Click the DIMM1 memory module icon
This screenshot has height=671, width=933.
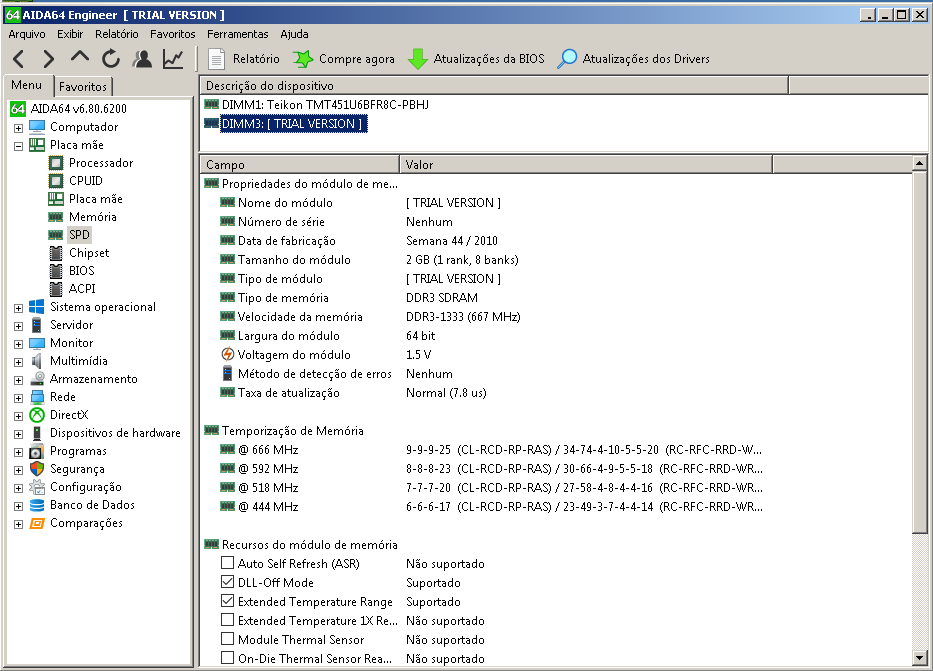click(211, 105)
